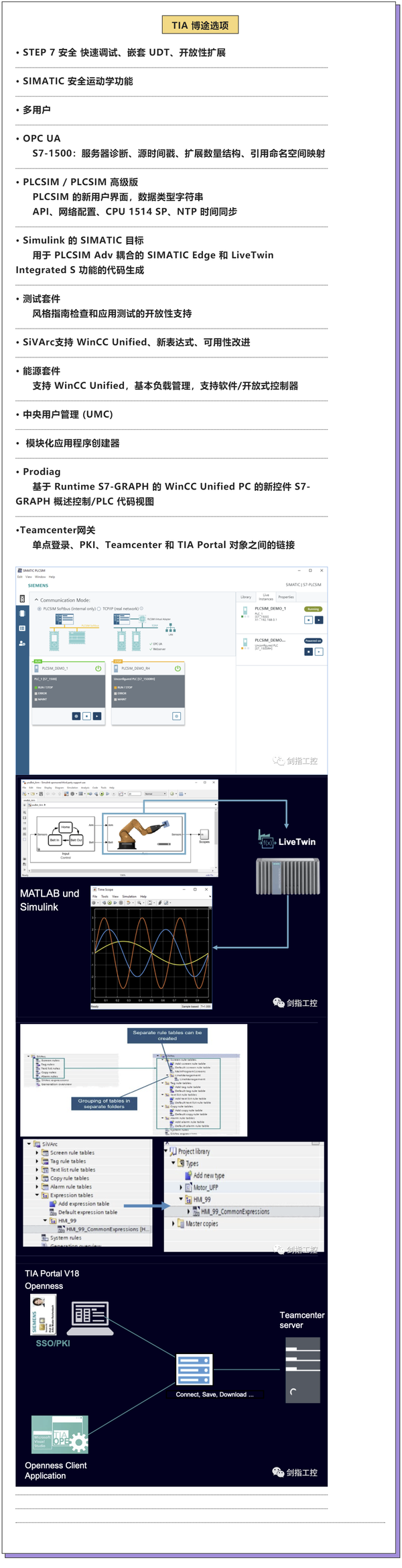Collapse Expression tables node
This screenshot has height=1568, width=402.
pyautogui.click(x=37, y=1195)
